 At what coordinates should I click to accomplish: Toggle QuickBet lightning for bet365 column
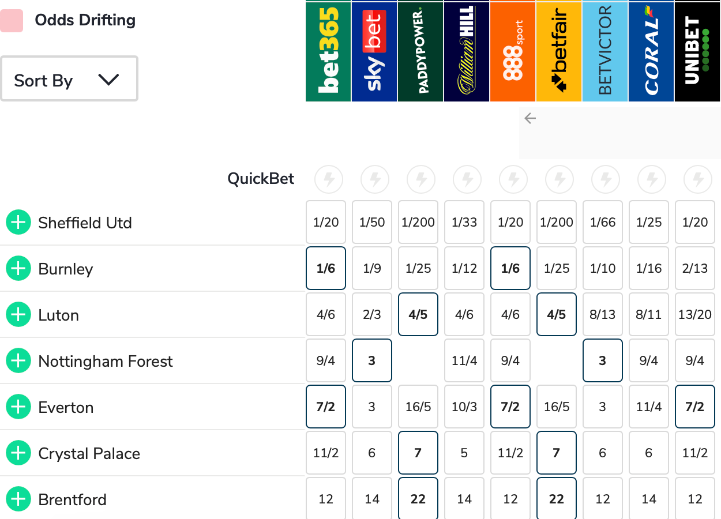point(328,179)
